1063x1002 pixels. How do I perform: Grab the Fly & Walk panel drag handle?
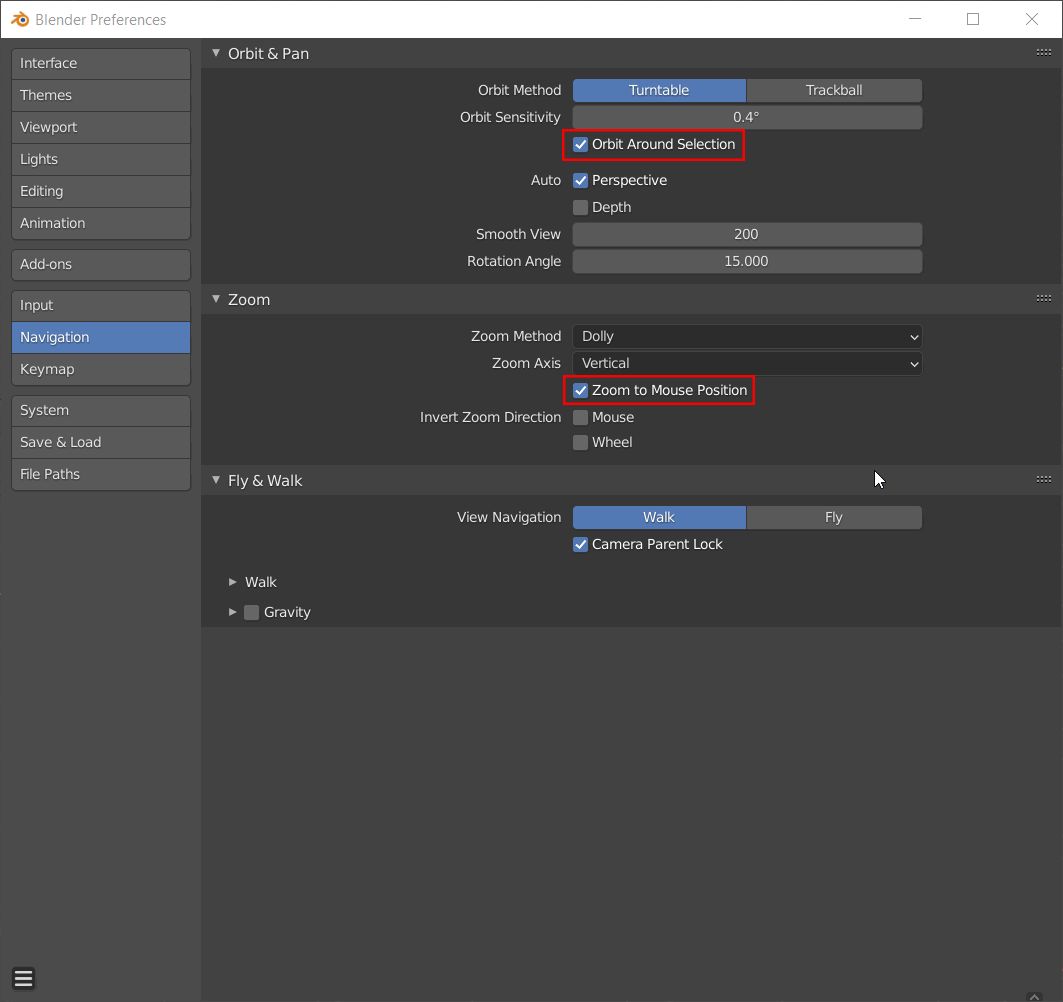click(1043, 480)
